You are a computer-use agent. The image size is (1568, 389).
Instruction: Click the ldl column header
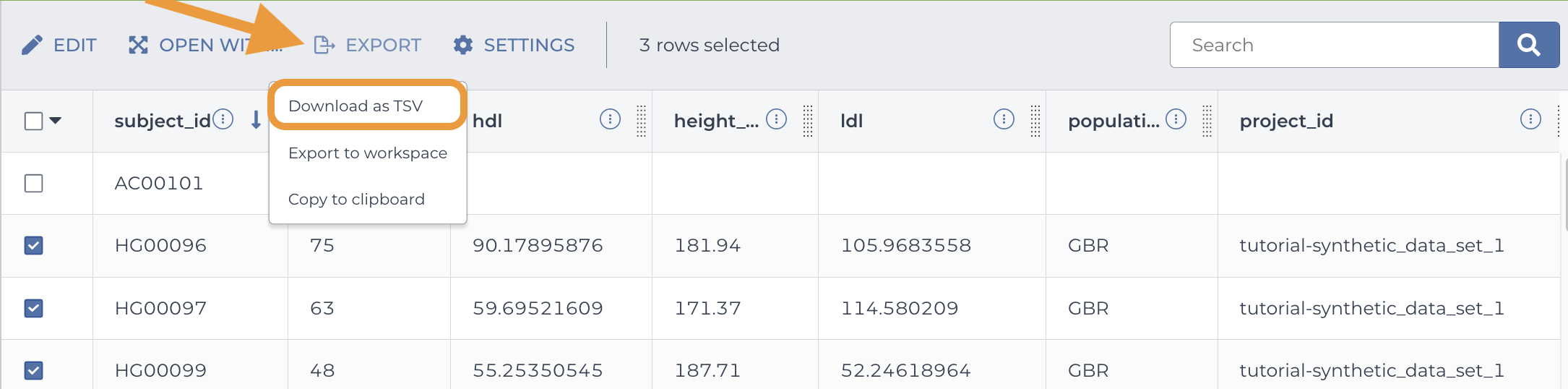pyautogui.click(x=852, y=121)
